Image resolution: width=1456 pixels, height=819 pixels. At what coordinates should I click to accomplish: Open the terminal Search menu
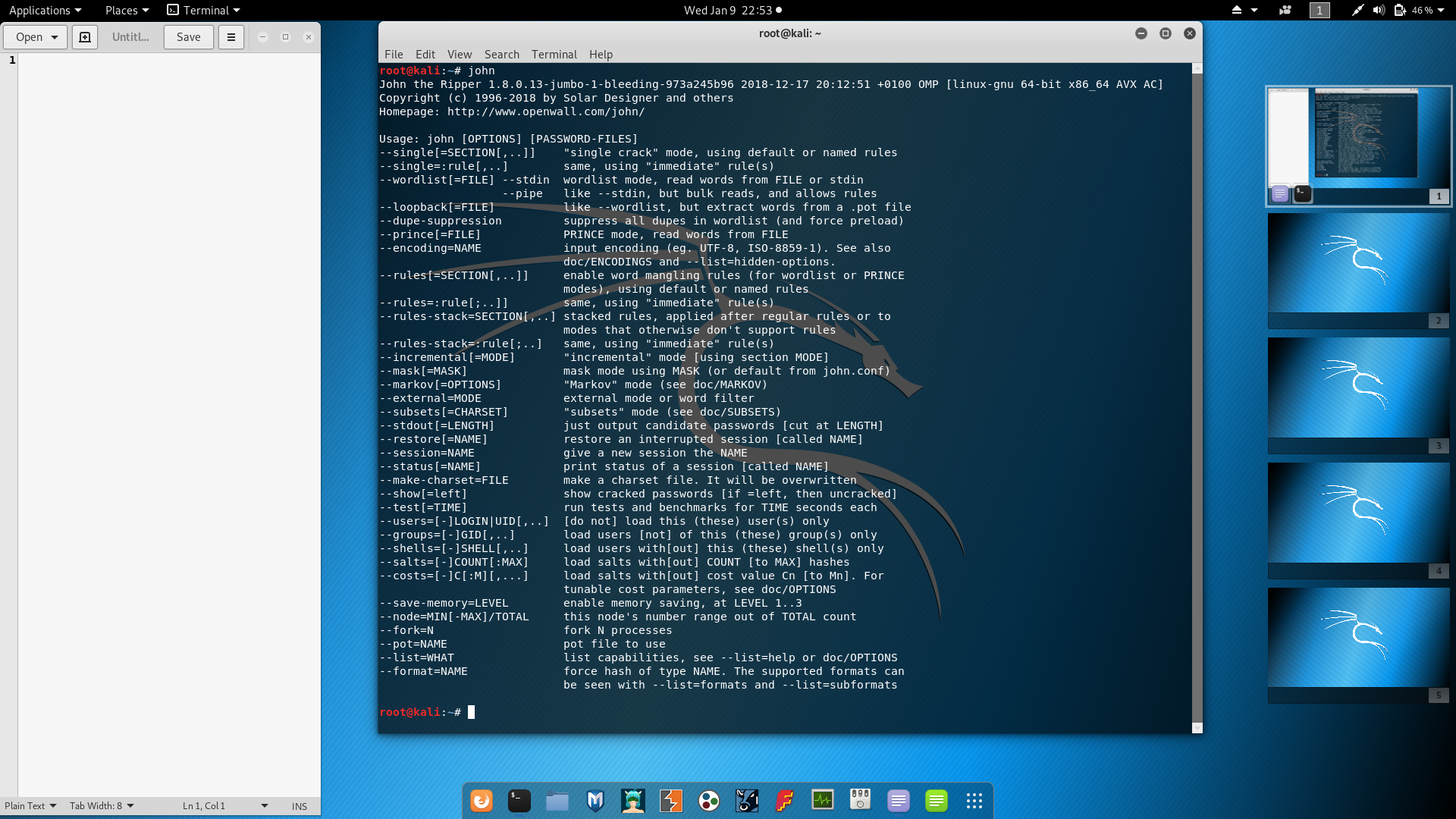coord(501,55)
